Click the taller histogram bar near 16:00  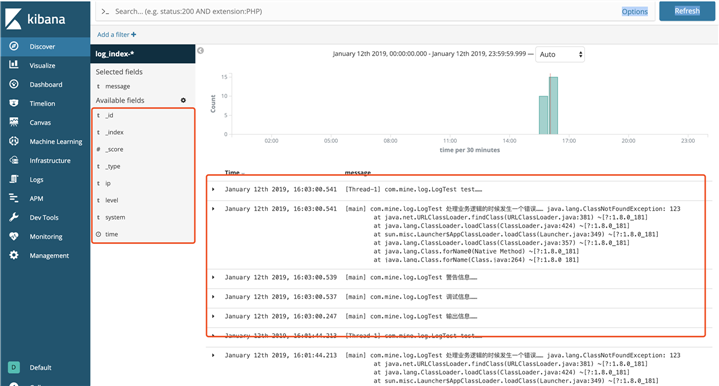(553, 105)
